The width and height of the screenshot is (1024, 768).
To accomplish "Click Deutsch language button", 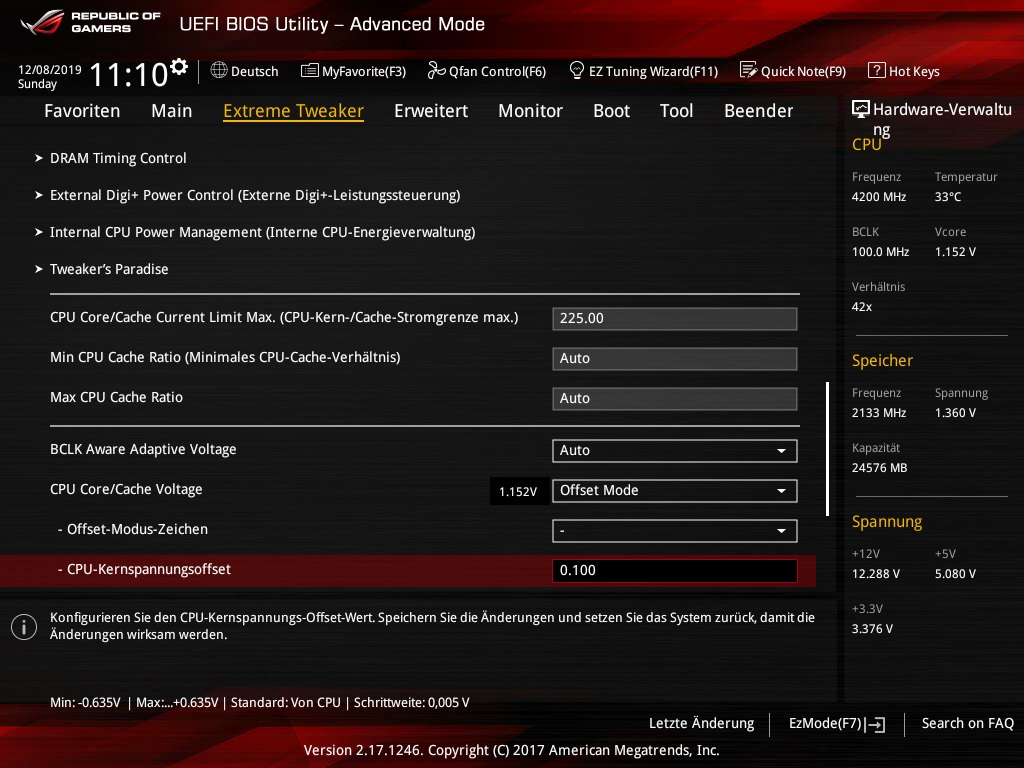I will (x=255, y=71).
